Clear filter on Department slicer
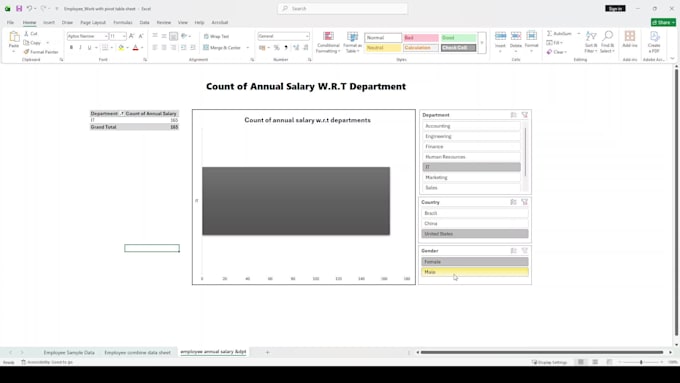 tap(525, 115)
